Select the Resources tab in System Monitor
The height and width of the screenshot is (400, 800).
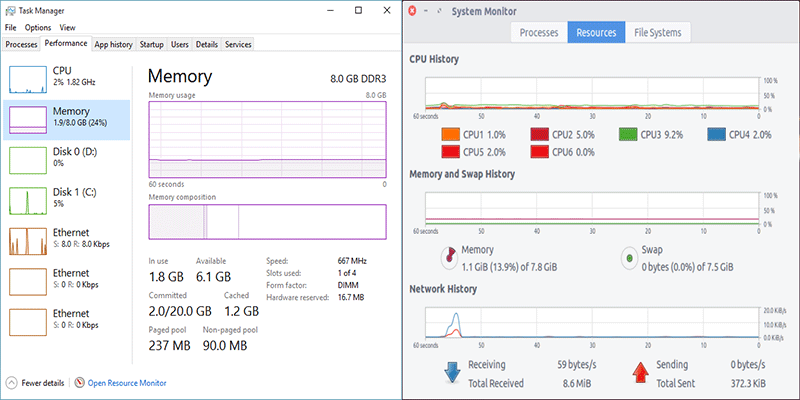[x=596, y=33]
